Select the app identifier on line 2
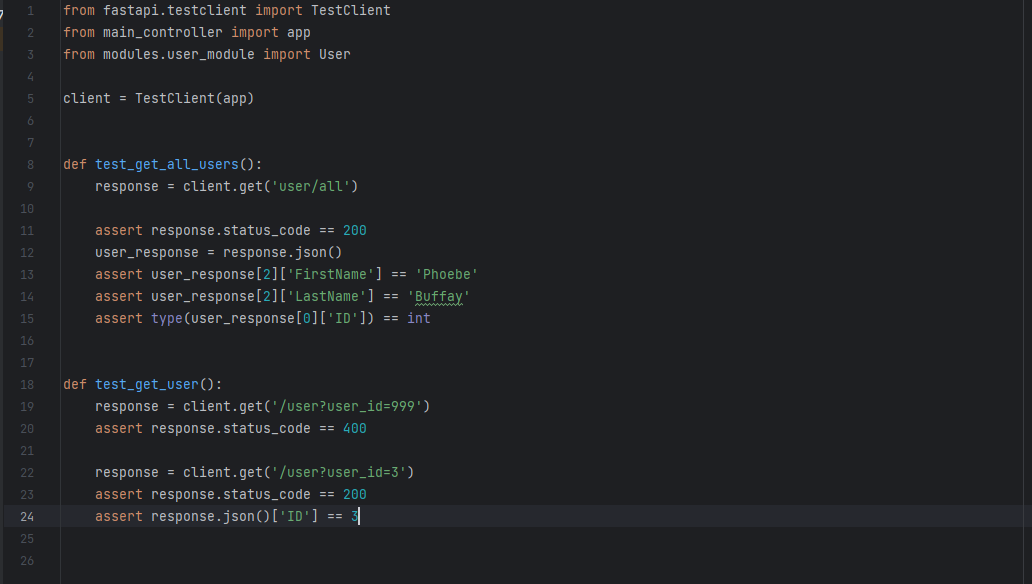This screenshot has height=584, width=1032. 298,32
